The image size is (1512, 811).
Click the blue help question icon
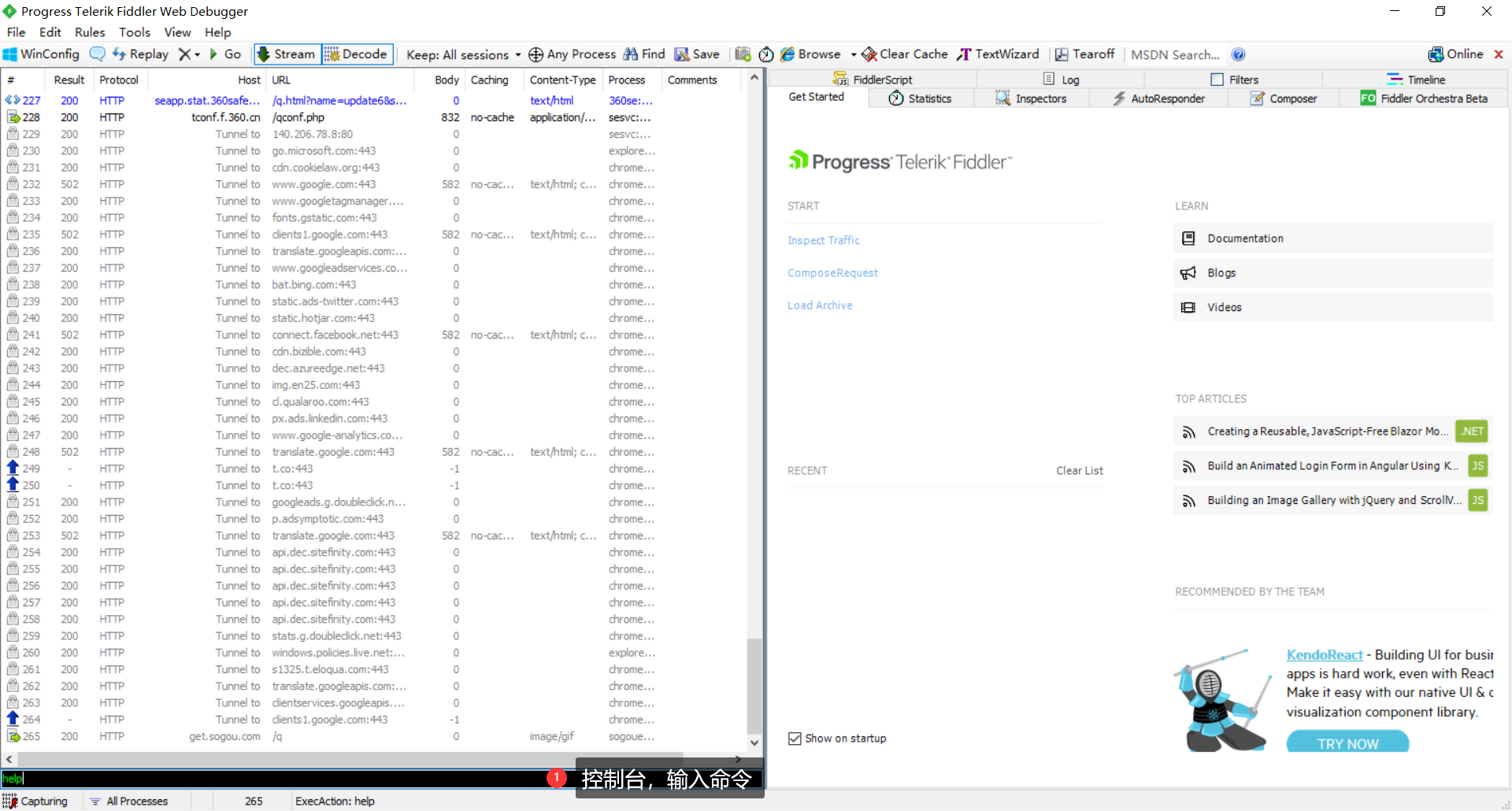tap(1238, 54)
